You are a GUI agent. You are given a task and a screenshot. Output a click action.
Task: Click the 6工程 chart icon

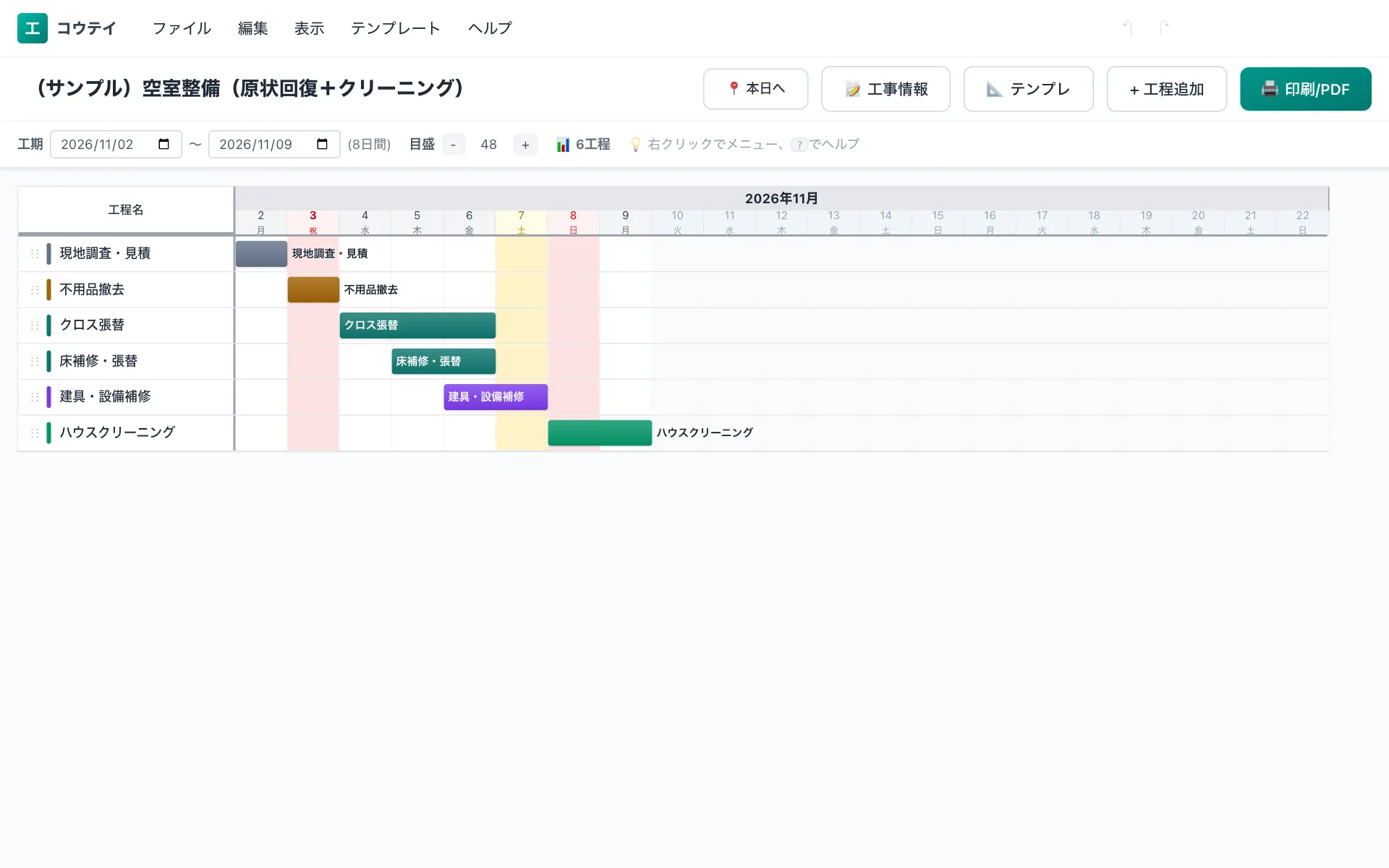click(x=563, y=145)
